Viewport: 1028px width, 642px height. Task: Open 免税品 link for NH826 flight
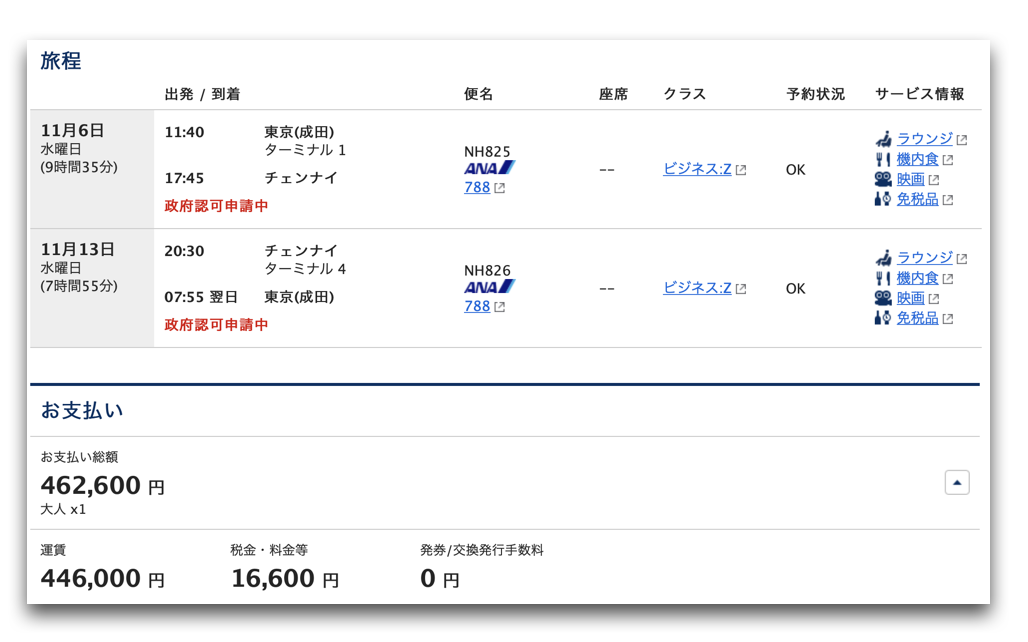(917, 318)
